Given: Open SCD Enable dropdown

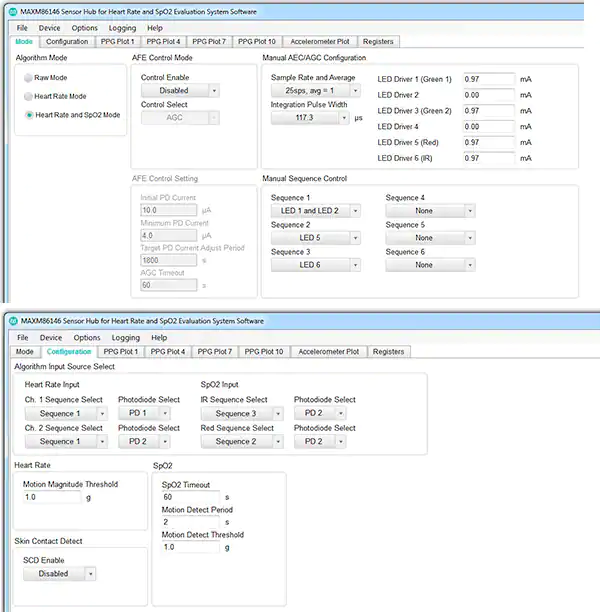Looking at the screenshot, I should pyautogui.click(x=60, y=574).
